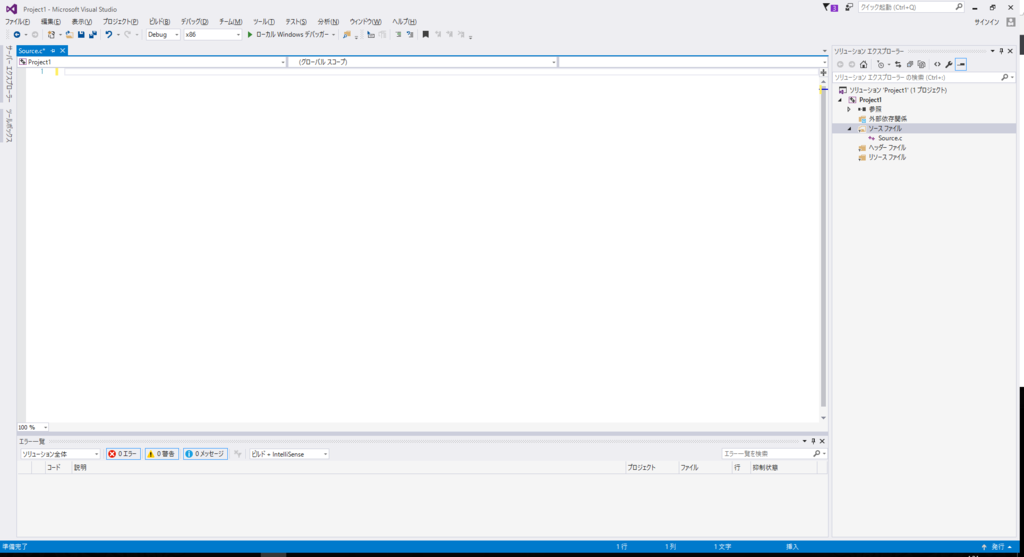Open the Debug configuration dropdown
The height and width of the screenshot is (557, 1024).
pos(163,35)
